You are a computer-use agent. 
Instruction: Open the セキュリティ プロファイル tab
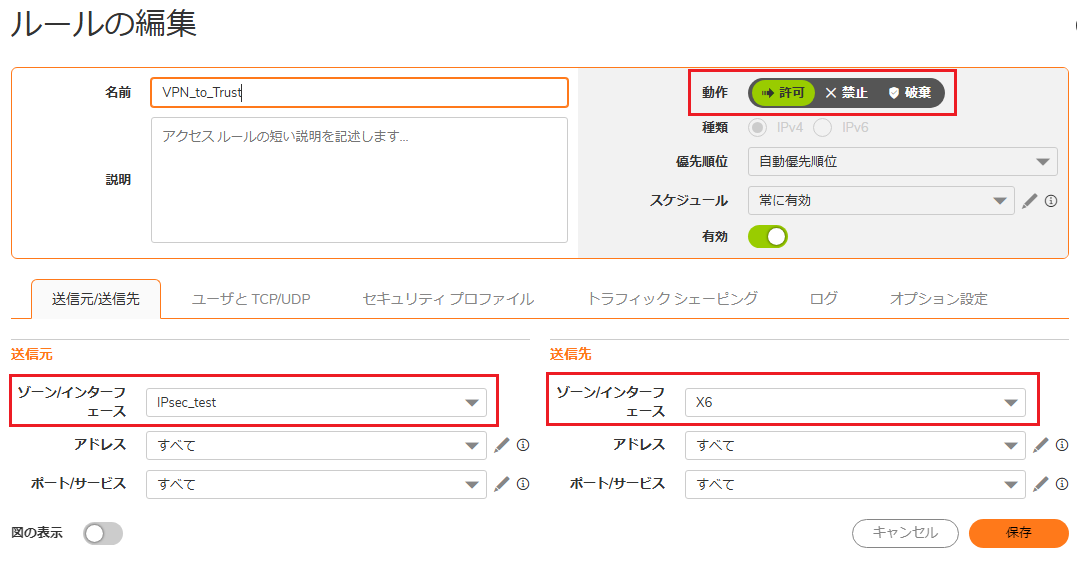tap(448, 299)
